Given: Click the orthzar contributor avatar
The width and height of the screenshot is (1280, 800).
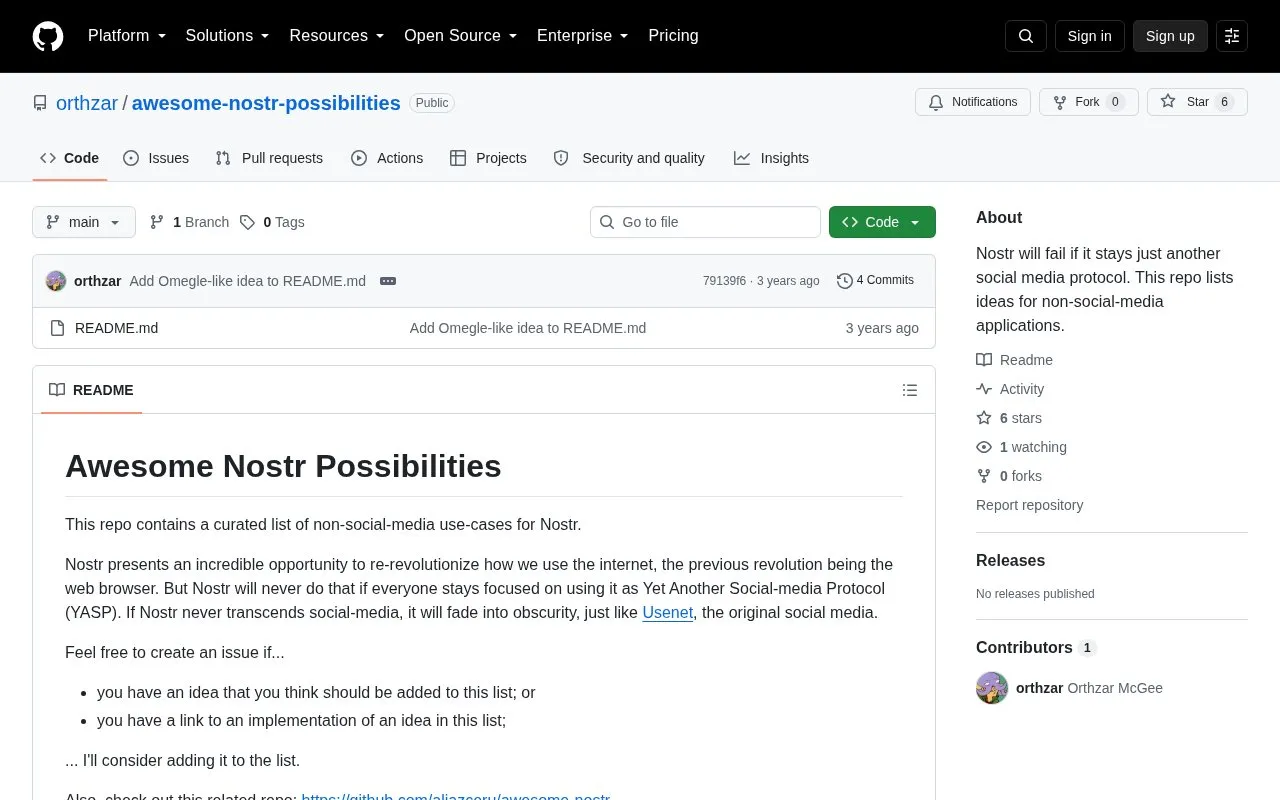Looking at the screenshot, I should (992, 688).
